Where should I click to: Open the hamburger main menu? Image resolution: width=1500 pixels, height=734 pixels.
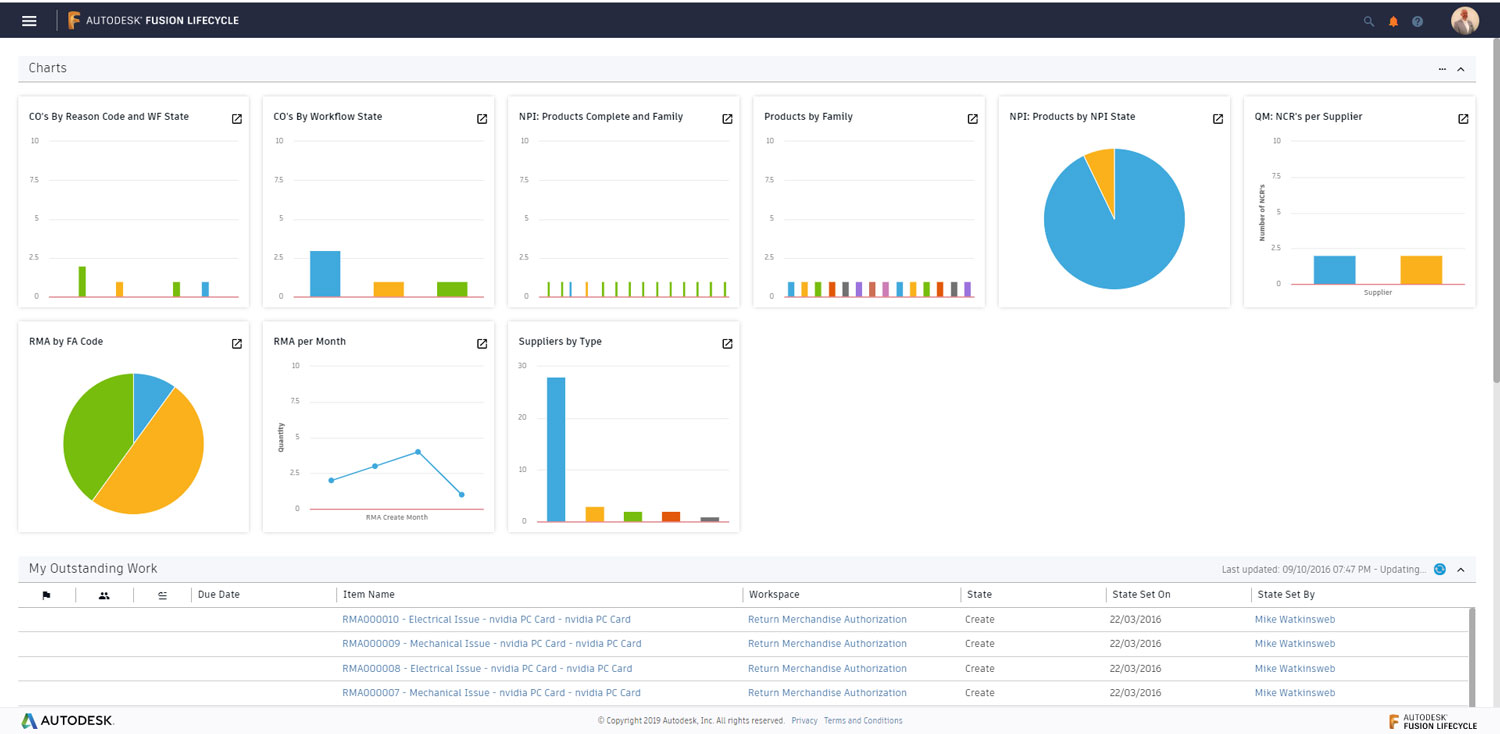coord(29,21)
